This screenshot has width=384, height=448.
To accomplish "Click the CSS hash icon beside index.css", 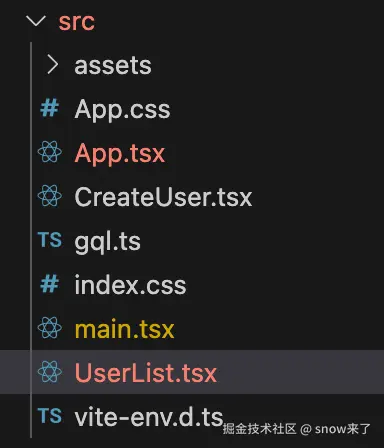I will tap(50, 284).
